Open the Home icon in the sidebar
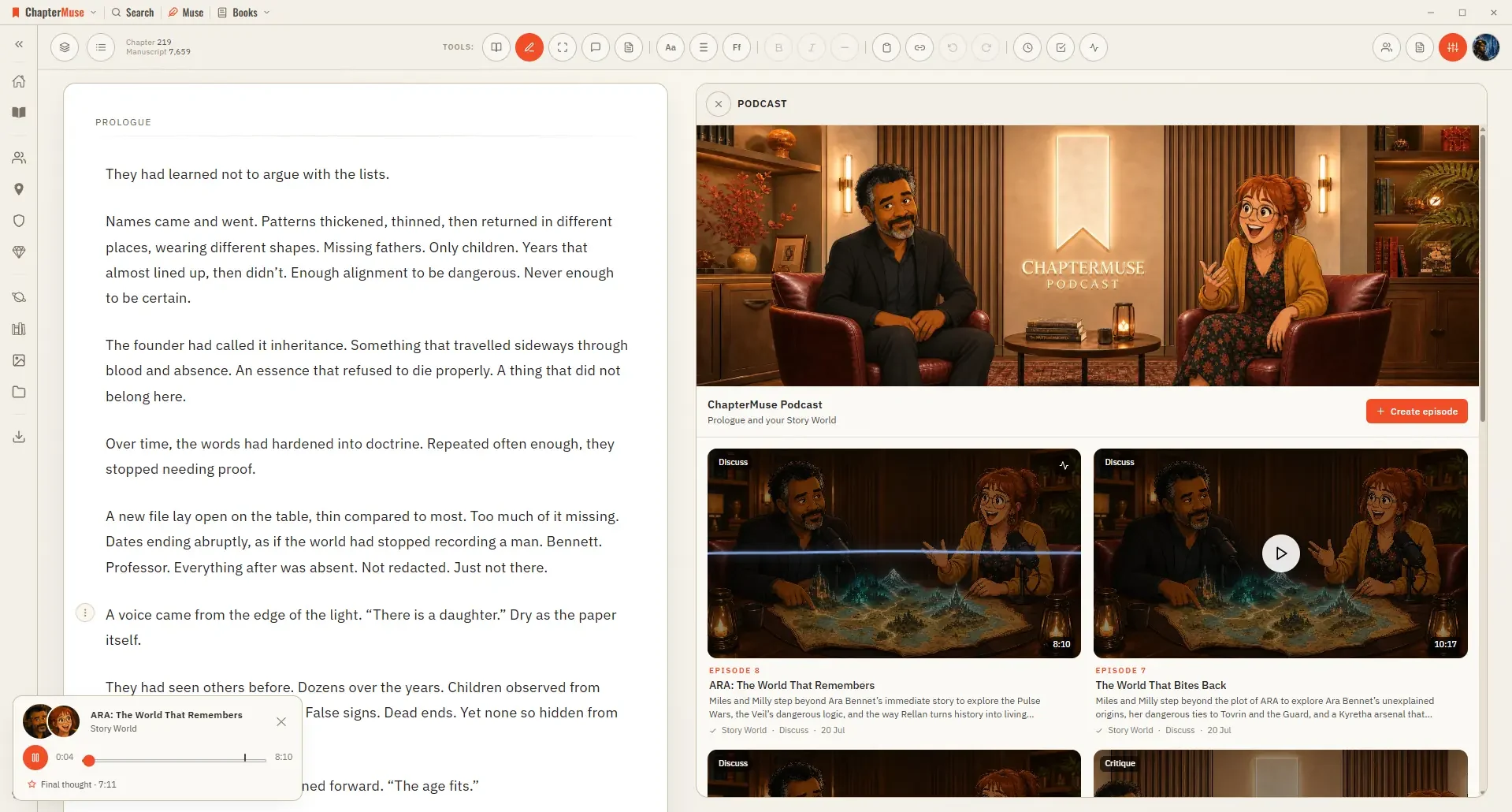 click(19, 81)
